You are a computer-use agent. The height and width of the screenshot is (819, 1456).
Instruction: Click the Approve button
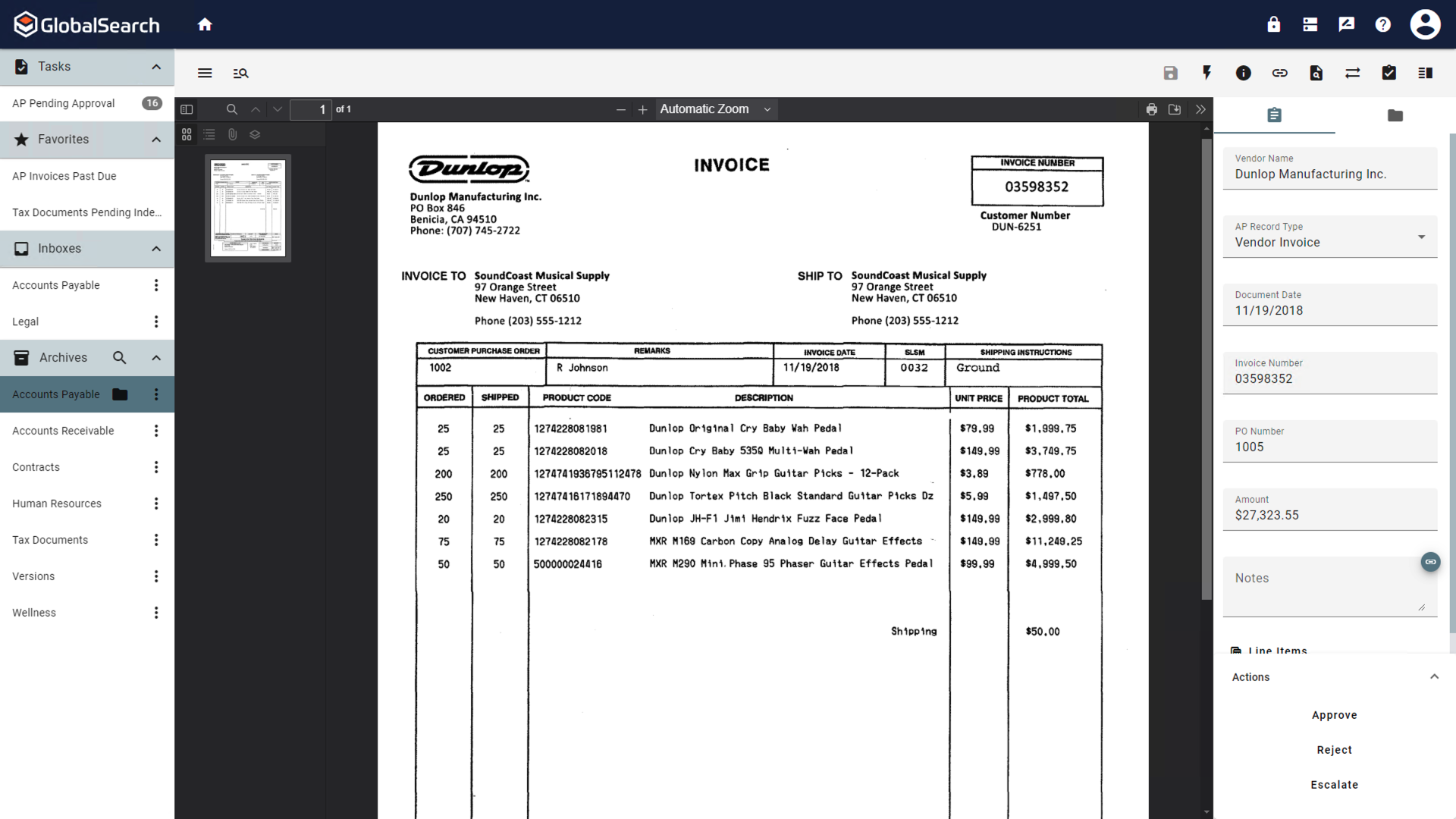(1335, 714)
